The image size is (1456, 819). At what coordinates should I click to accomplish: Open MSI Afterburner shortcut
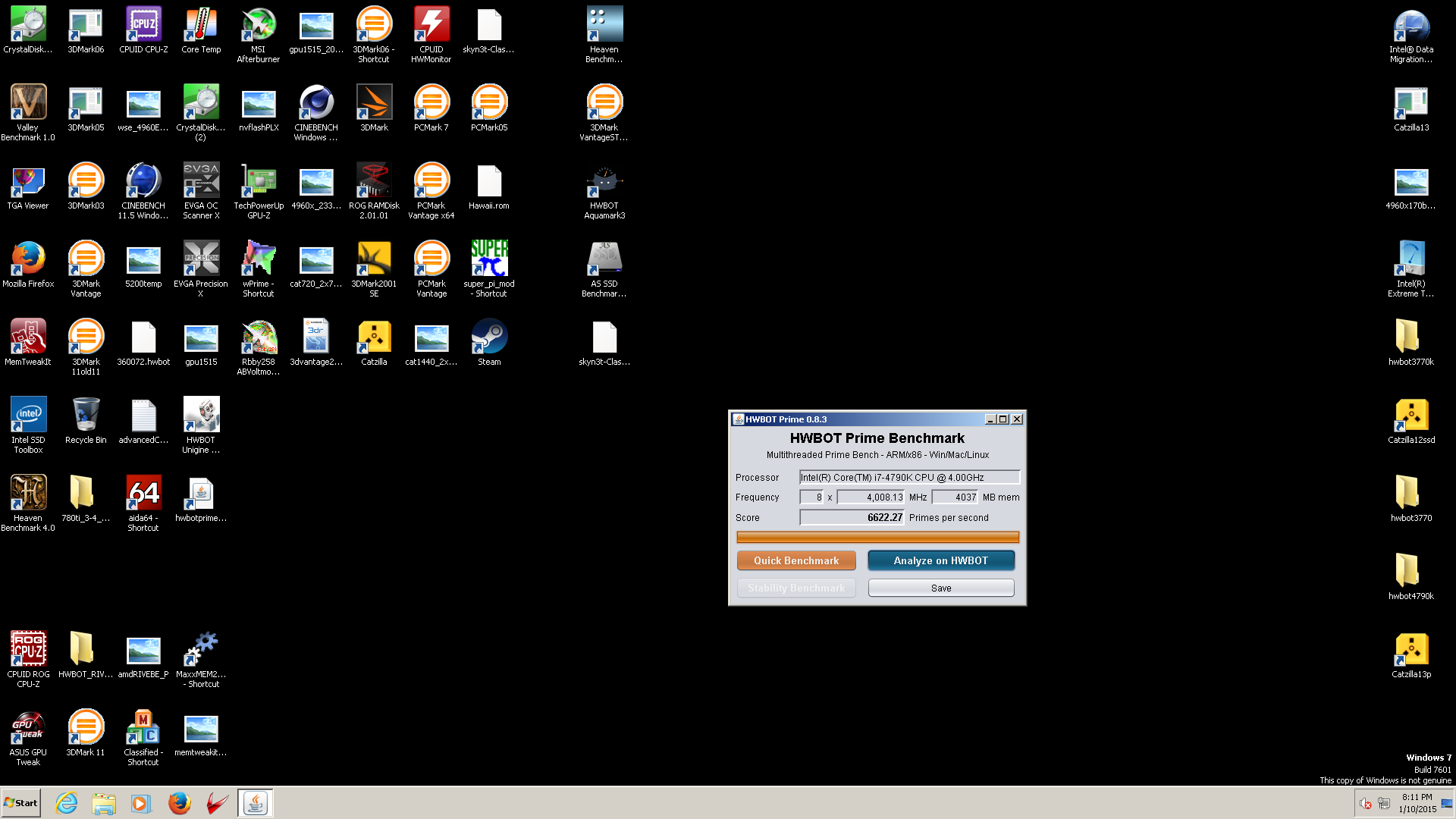point(259,35)
